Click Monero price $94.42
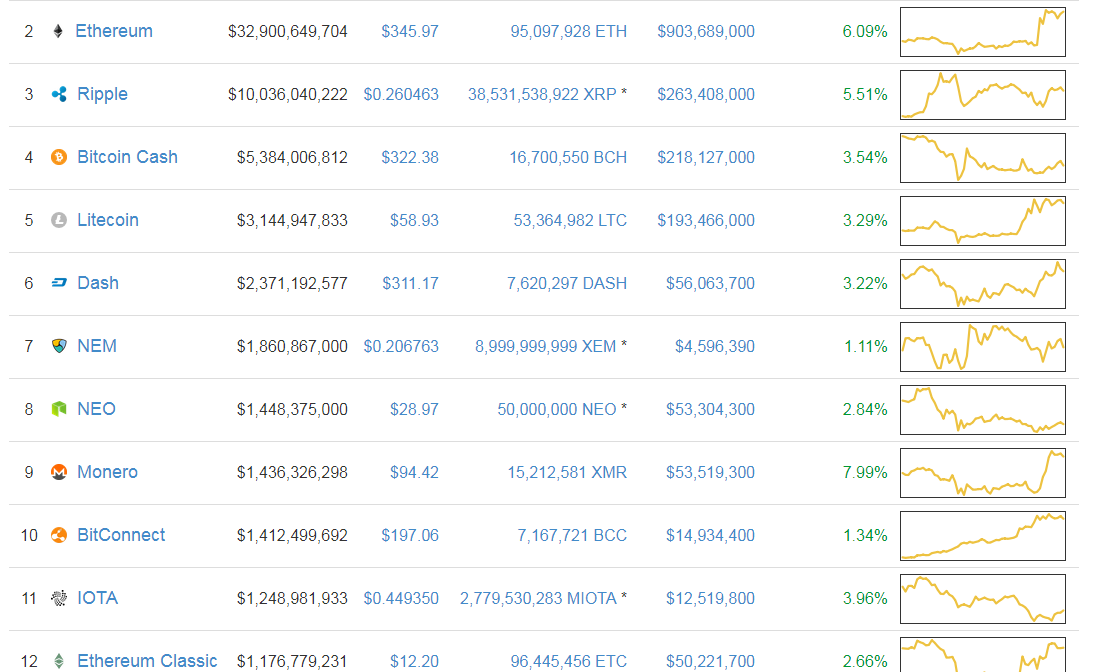Image resolution: width=1093 pixels, height=672 pixels. click(x=414, y=472)
